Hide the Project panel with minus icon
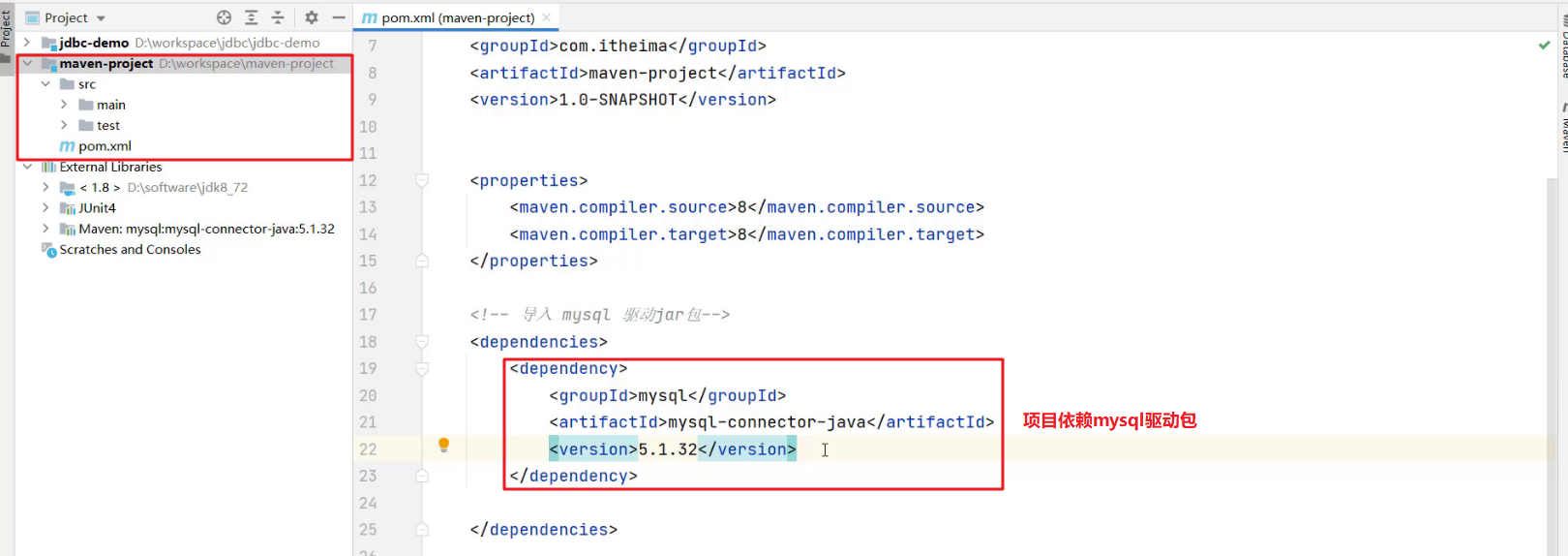1568x556 pixels. [x=339, y=17]
